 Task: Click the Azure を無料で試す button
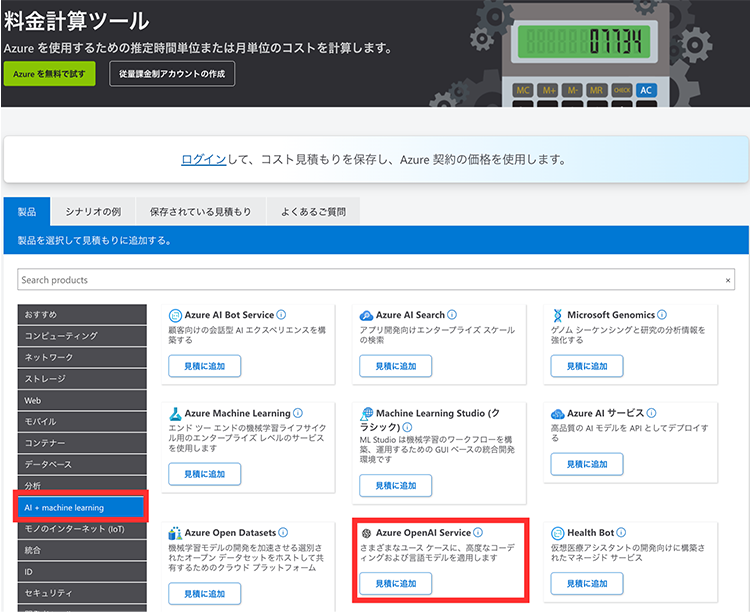tap(49, 74)
